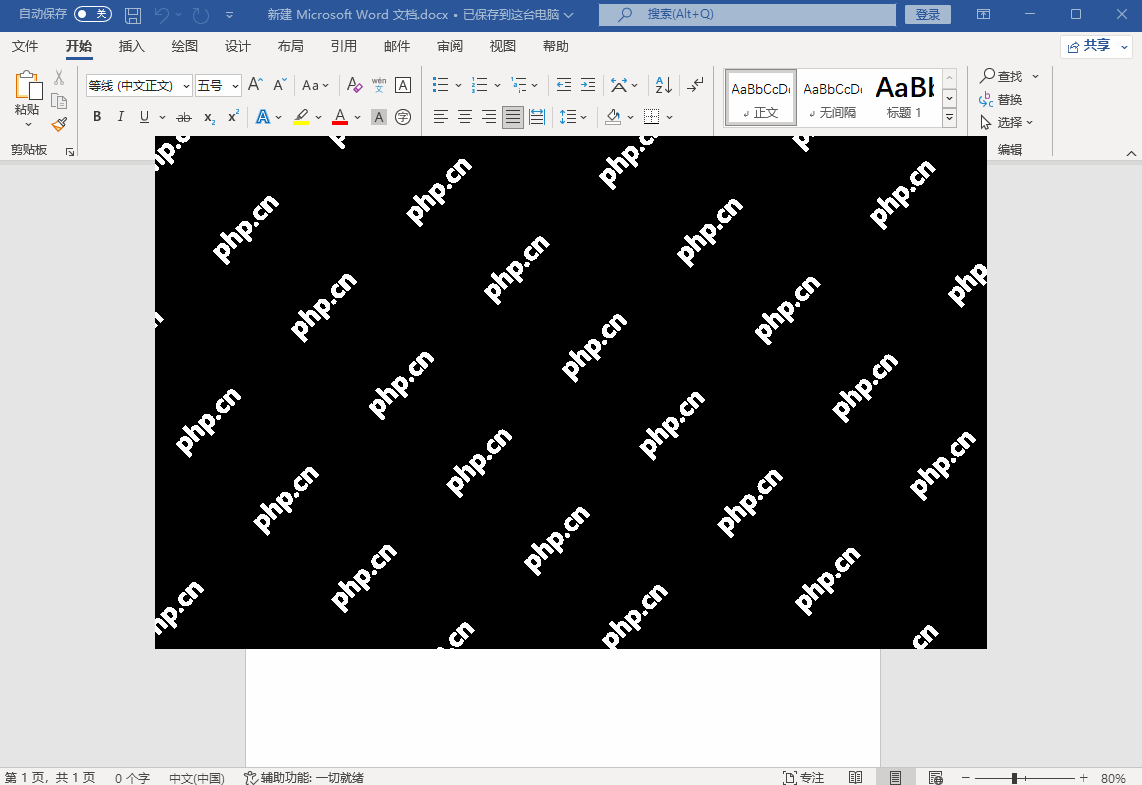Show or hide paragraph marks
This screenshot has height=785, width=1142.
pos(696,86)
